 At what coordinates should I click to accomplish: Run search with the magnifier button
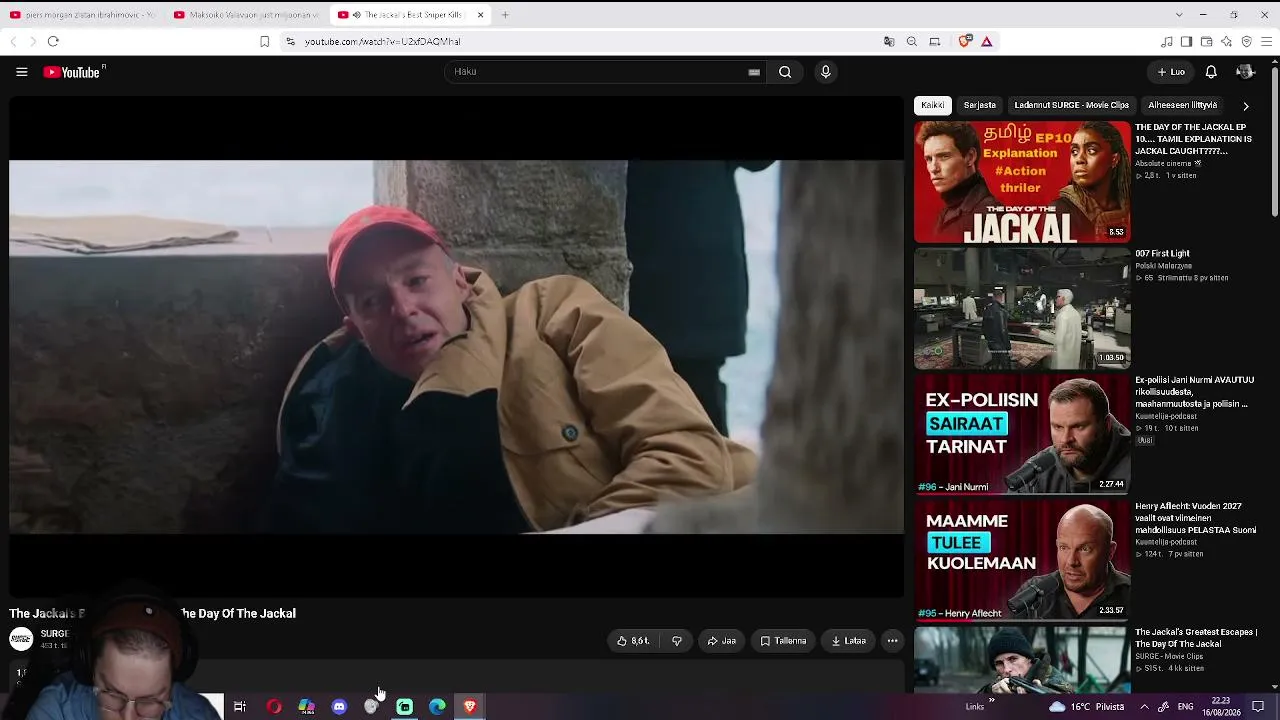click(785, 72)
